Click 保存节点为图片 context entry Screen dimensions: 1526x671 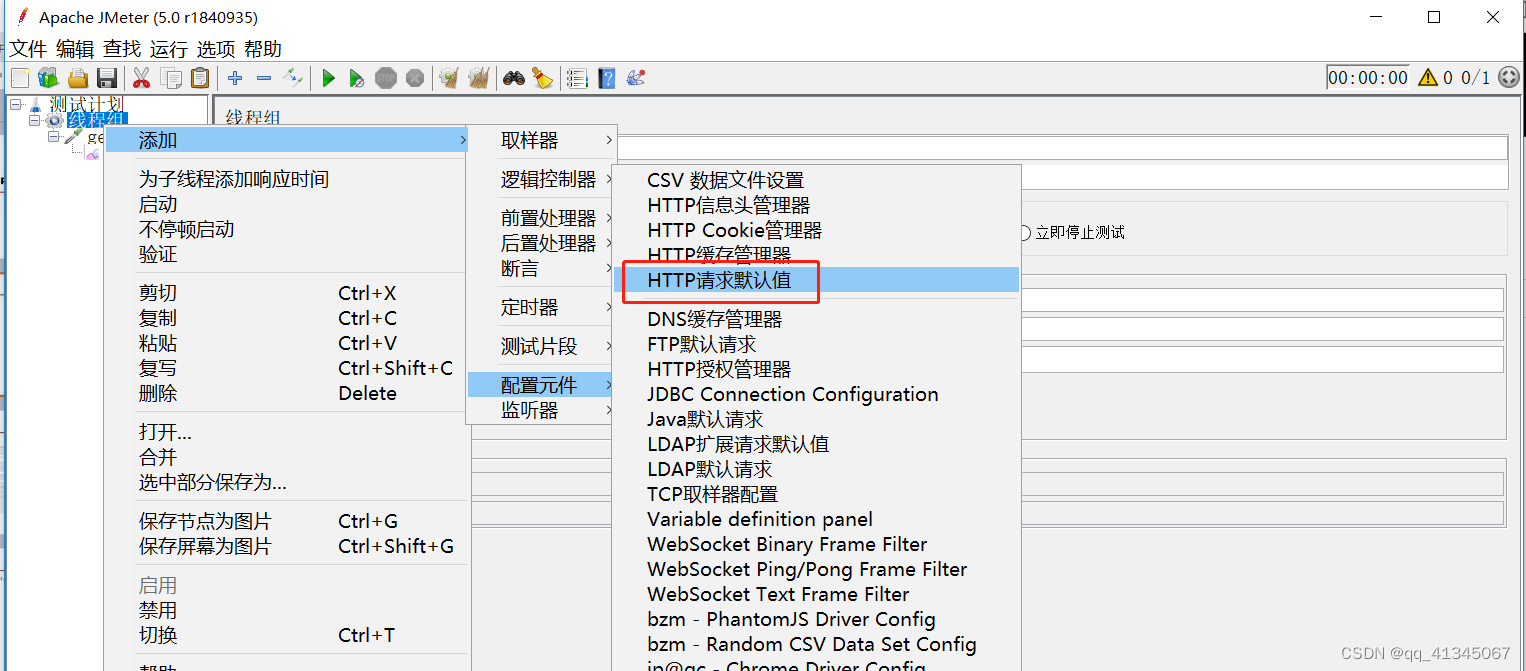[286, 521]
